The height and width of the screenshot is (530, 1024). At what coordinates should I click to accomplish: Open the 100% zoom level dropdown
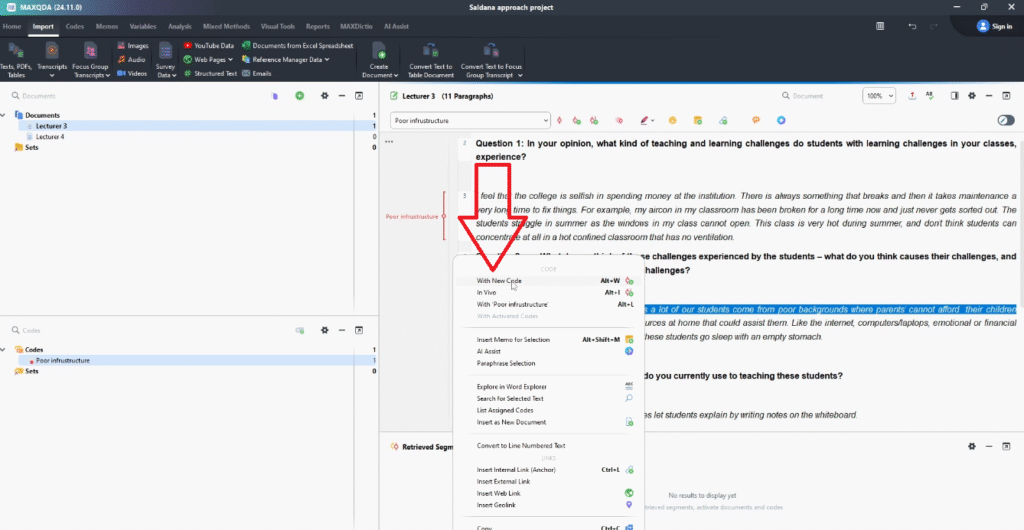pyautogui.click(x=878, y=96)
